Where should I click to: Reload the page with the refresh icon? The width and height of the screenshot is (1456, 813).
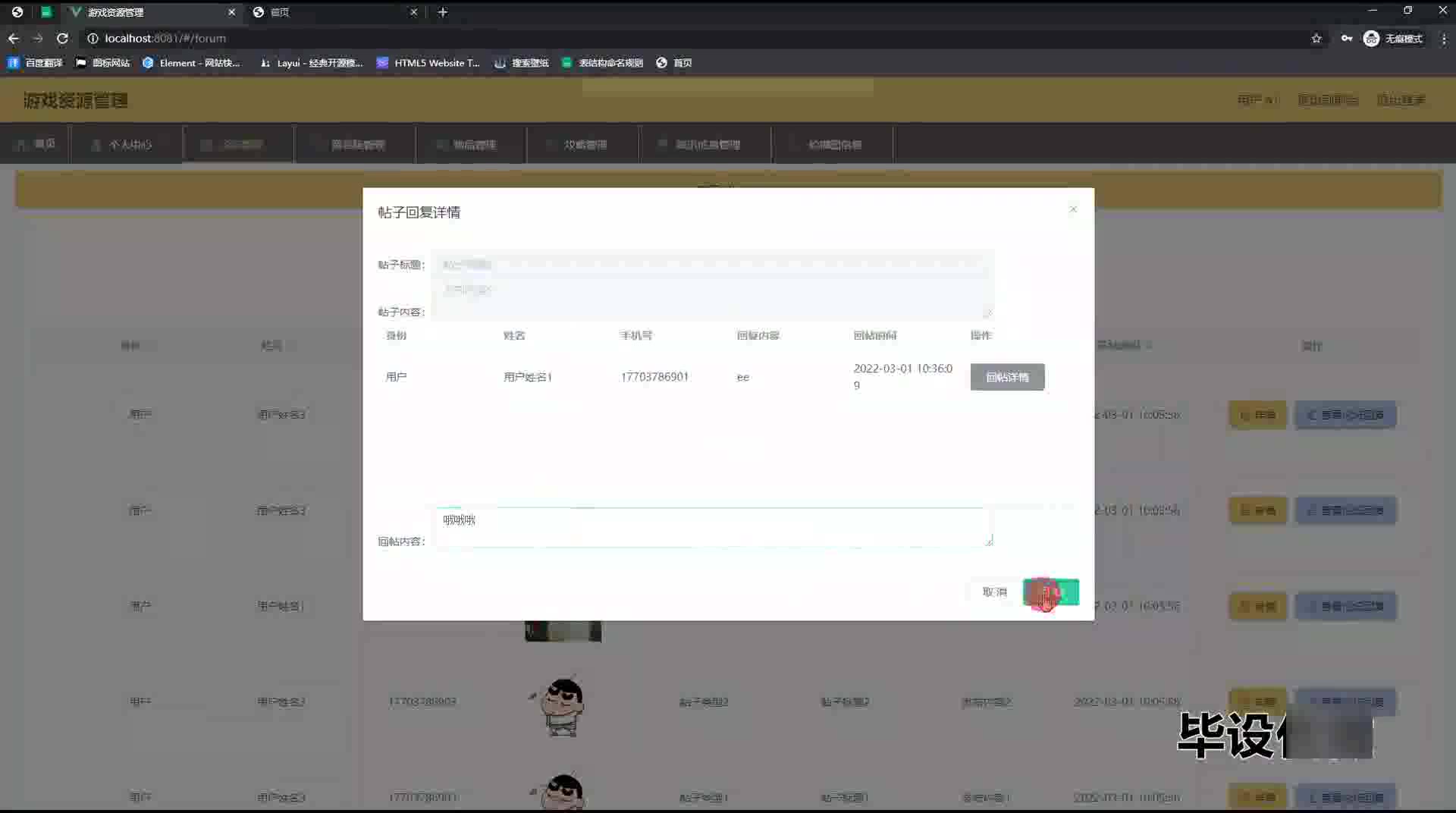[63, 38]
